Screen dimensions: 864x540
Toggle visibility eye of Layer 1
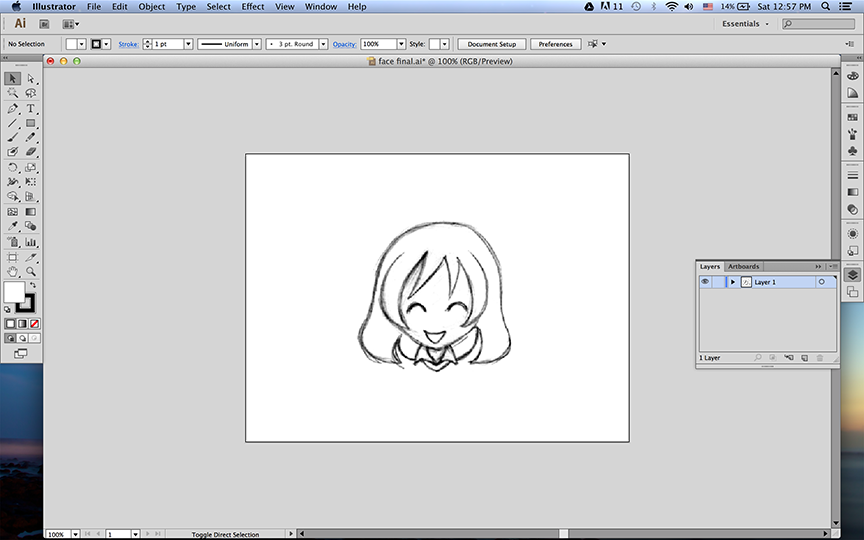pyautogui.click(x=705, y=282)
